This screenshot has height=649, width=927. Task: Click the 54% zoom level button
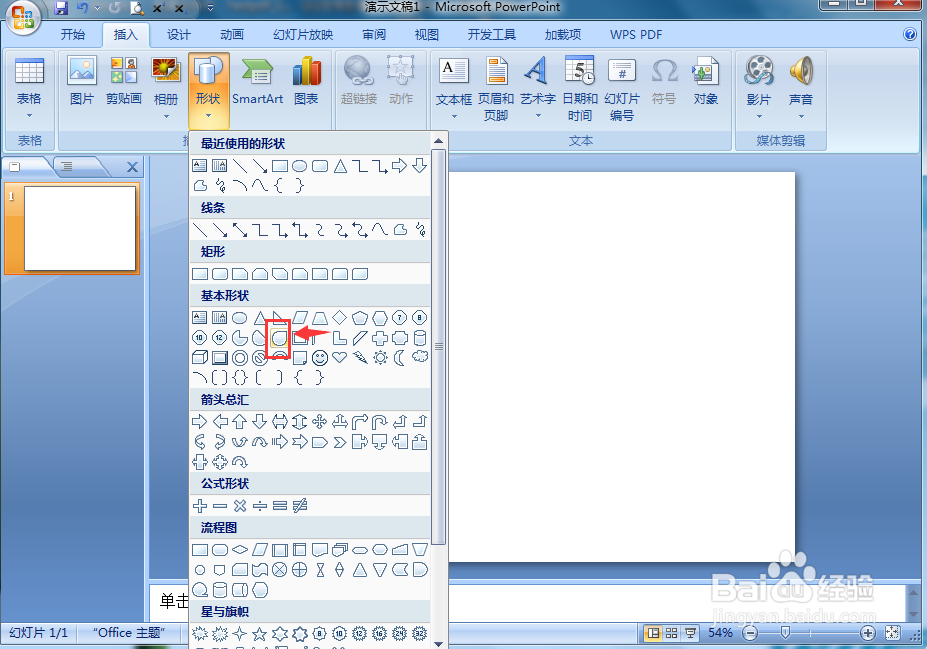pyautogui.click(x=720, y=633)
